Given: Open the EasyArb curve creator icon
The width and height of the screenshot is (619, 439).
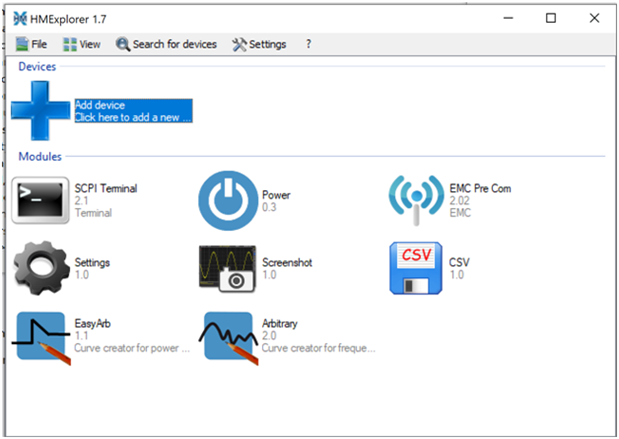Looking at the screenshot, I should click(x=41, y=338).
